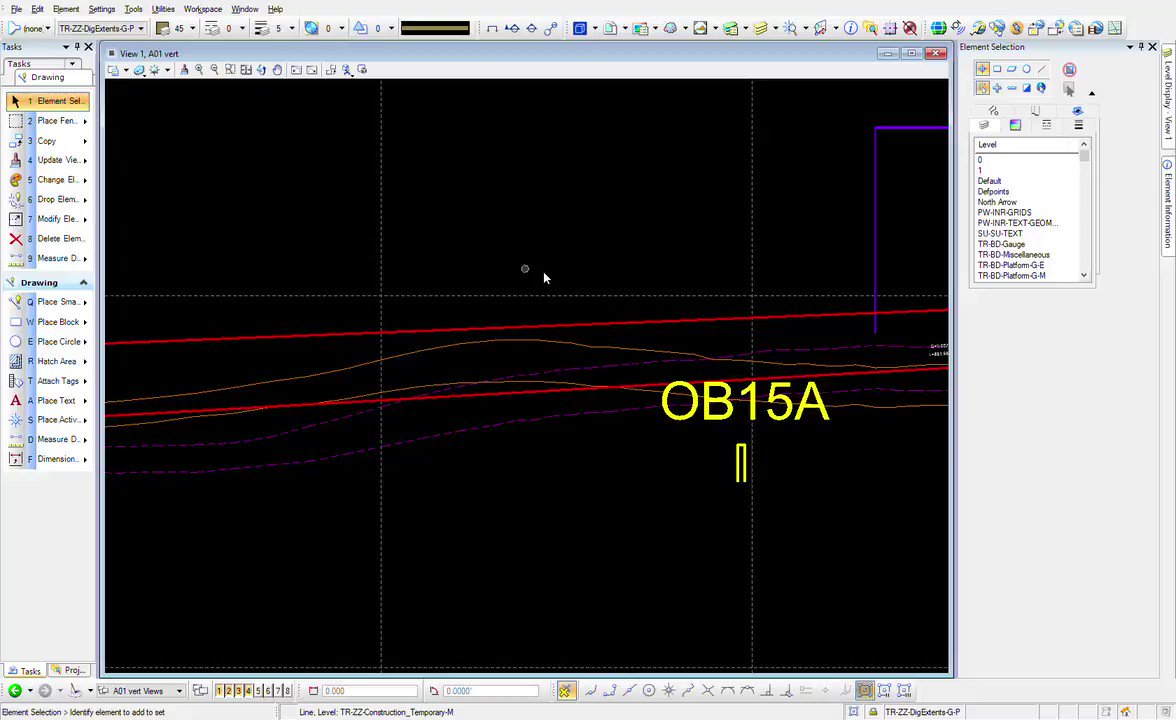Click the Update View icon in view toolbar
The image size is (1176, 720).
184,70
